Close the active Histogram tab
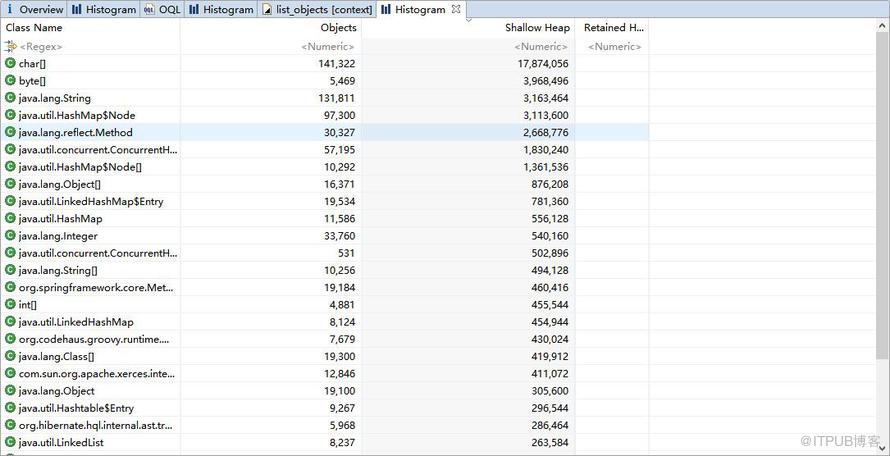This screenshot has height=456, width=890. point(456,9)
